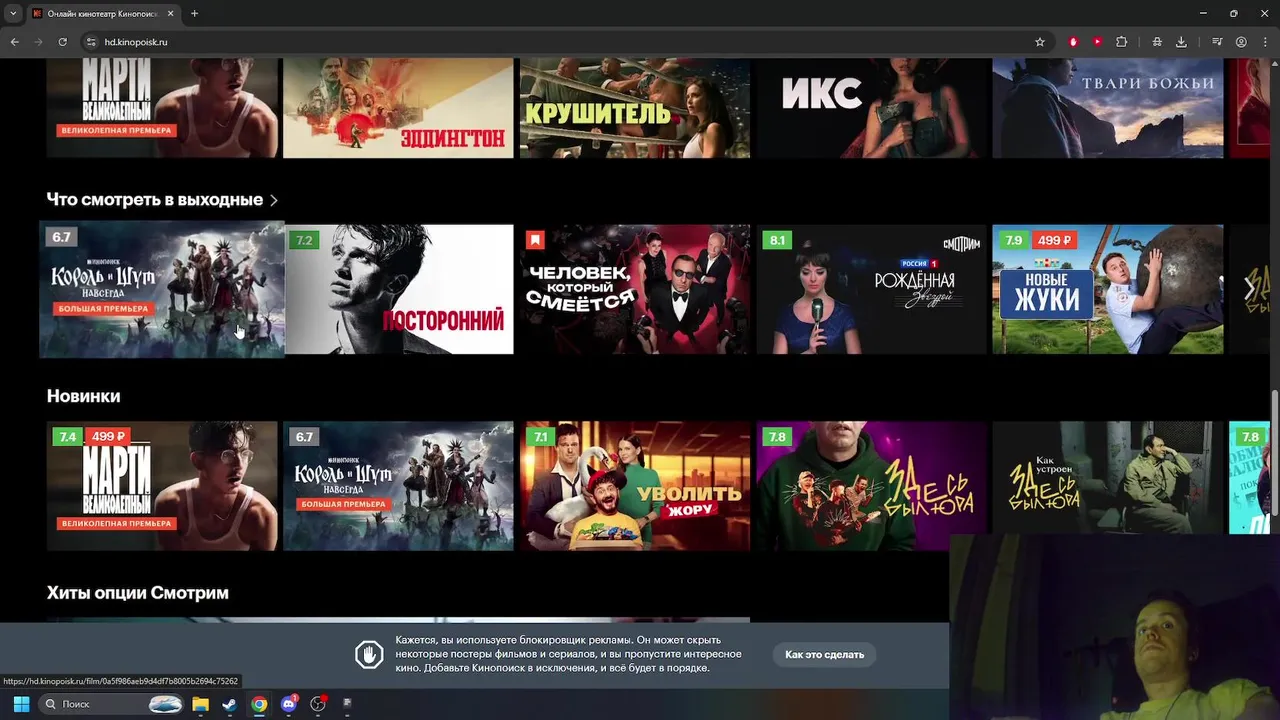Click the 7.1 rating badge on Уволить Жору

pyautogui.click(x=541, y=436)
